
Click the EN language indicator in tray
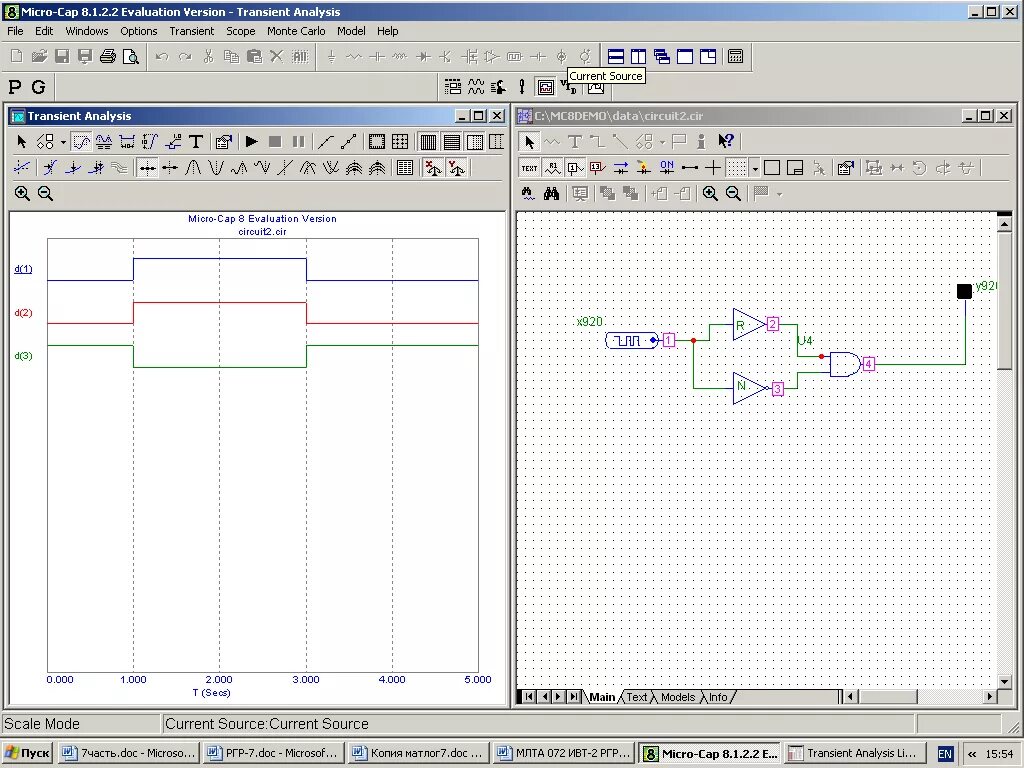[x=944, y=754]
